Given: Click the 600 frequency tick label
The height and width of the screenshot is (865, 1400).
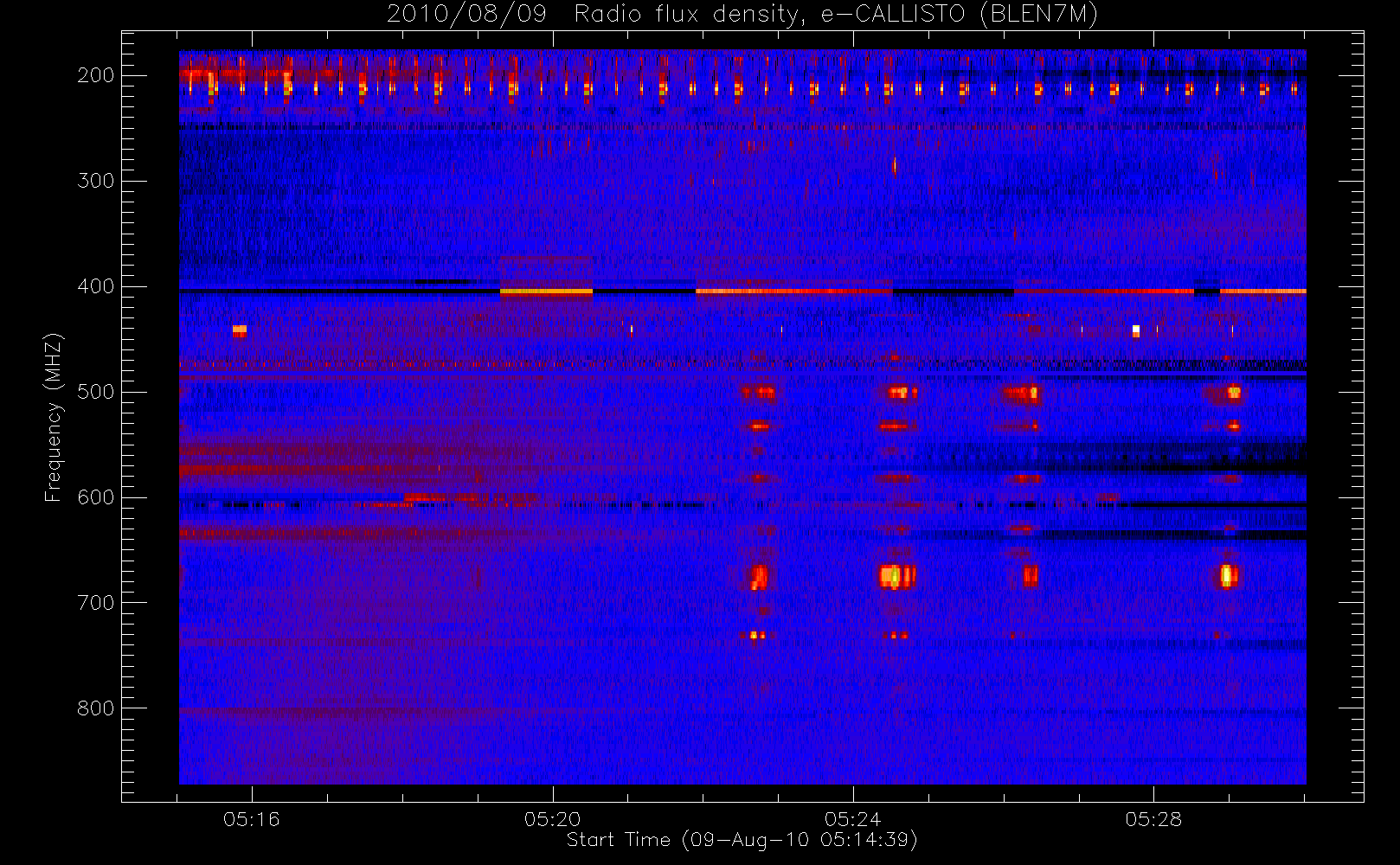Looking at the screenshot, I should pyautogui.click(x=96, y=497).
